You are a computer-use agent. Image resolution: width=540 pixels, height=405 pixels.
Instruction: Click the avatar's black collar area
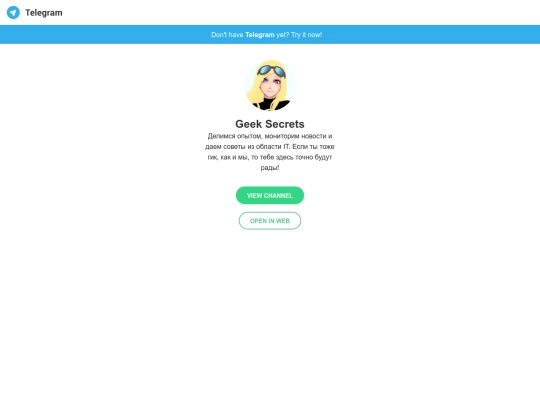click(272, 104)
